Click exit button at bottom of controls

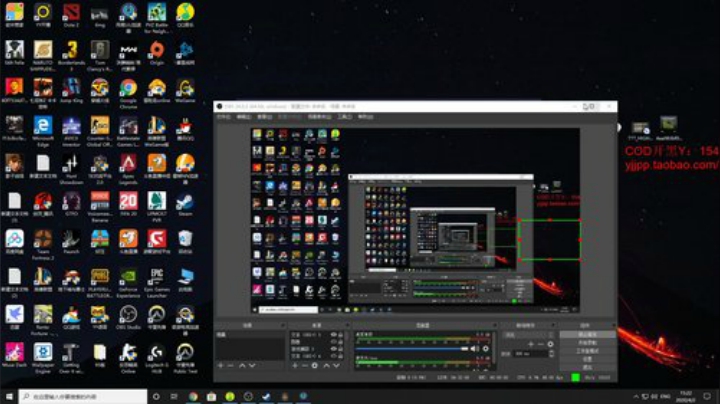coord(587,367)
